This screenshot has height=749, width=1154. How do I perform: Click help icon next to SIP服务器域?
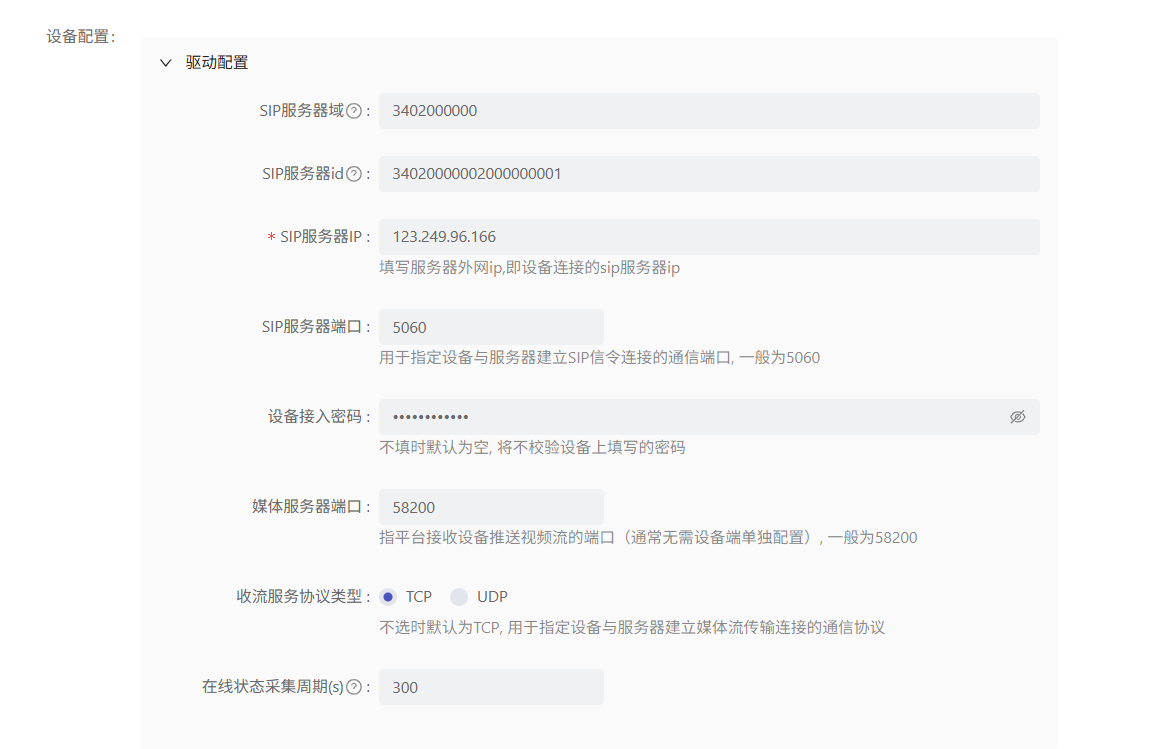pos(353,111)
